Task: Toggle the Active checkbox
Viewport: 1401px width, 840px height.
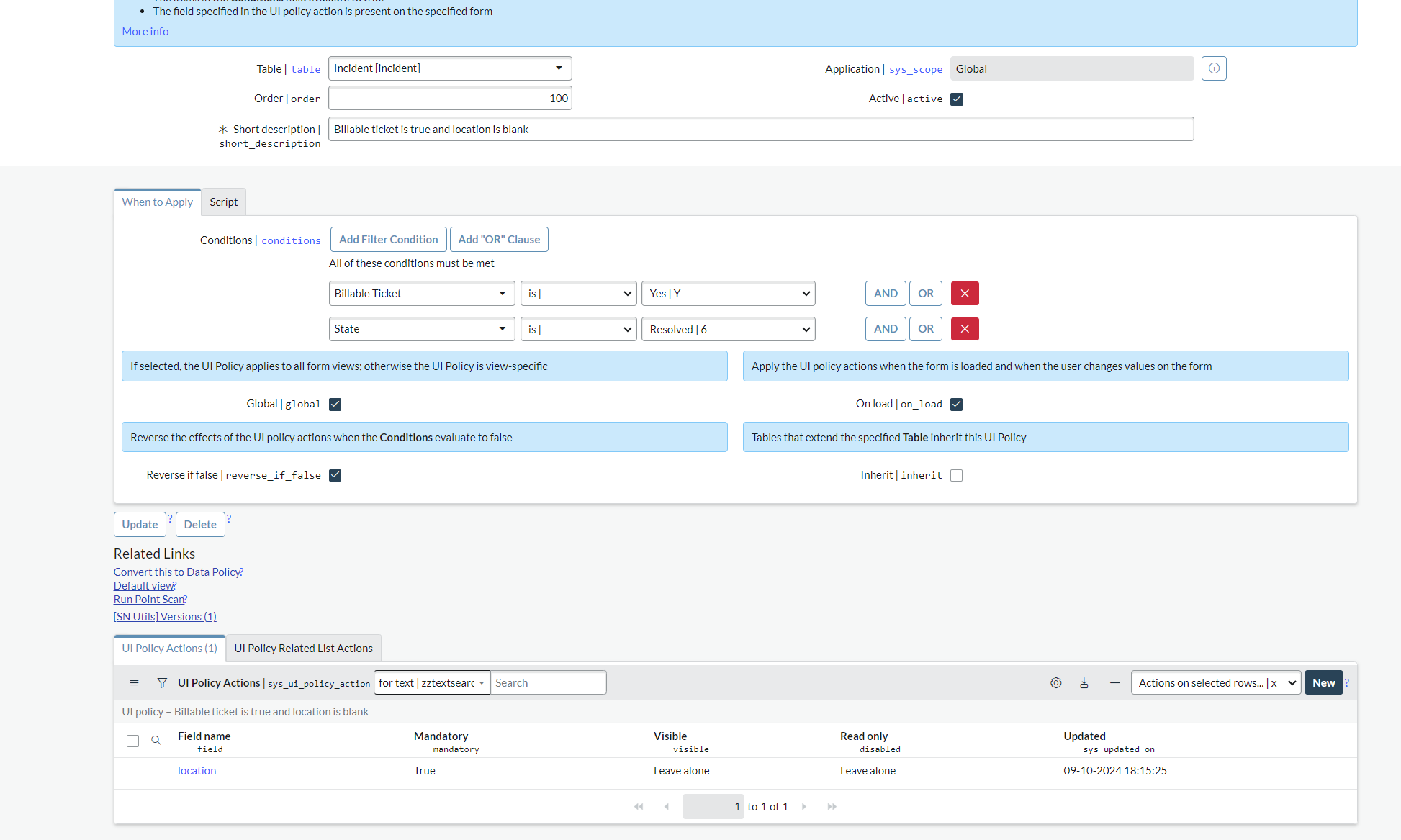Action: [x=957, y=99]
